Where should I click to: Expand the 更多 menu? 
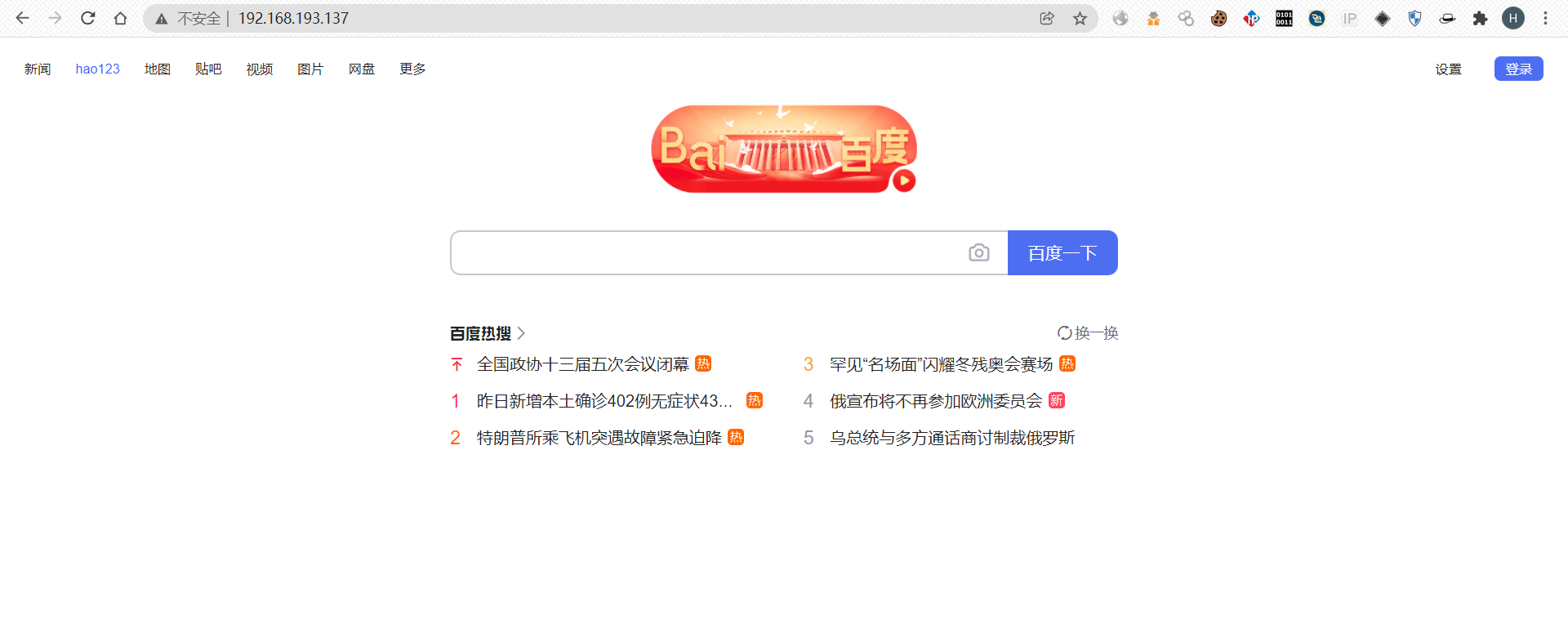point(412,69)
